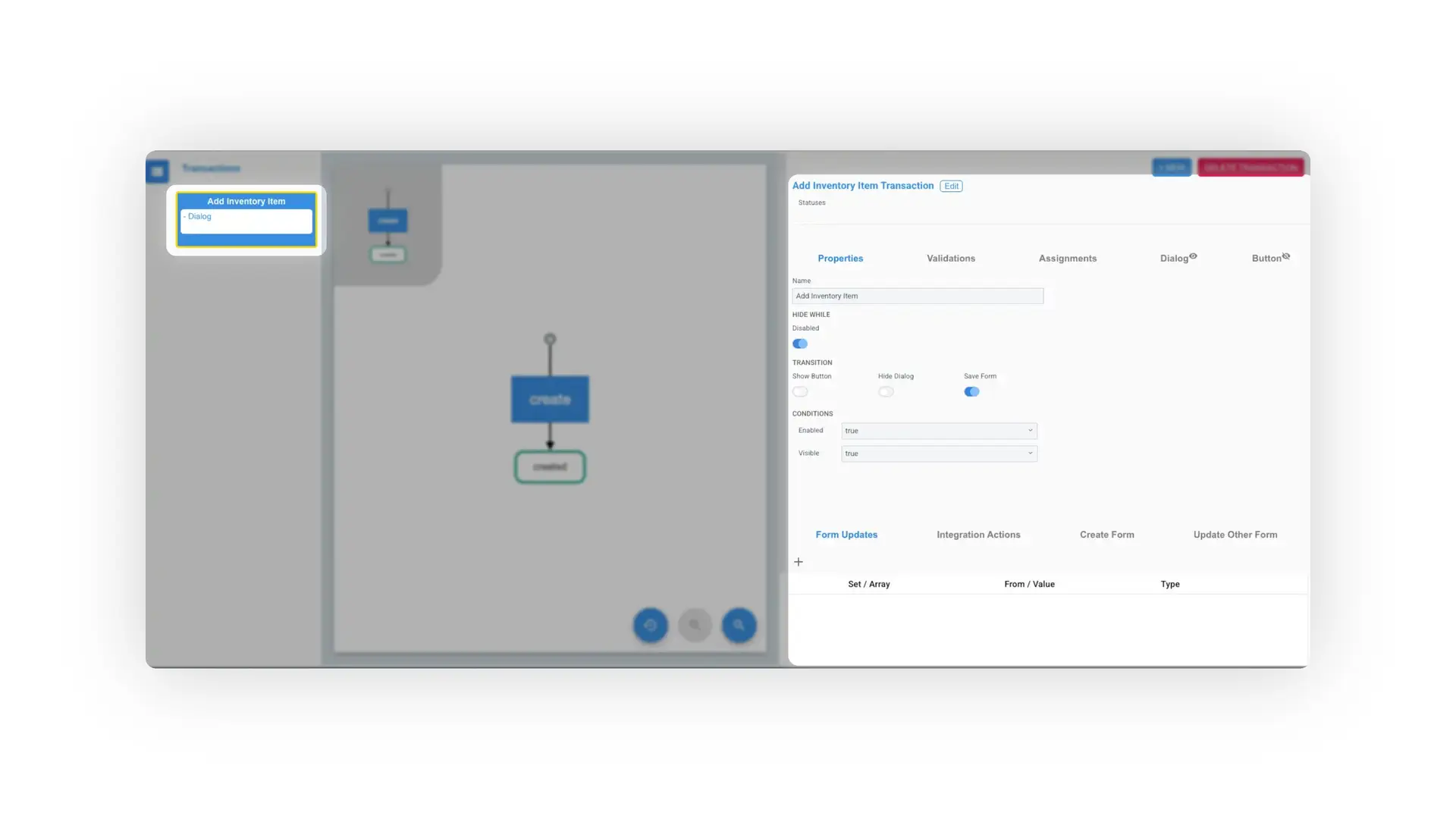Click the Name input field
The image size is (1456, 819).
[918, 296]
